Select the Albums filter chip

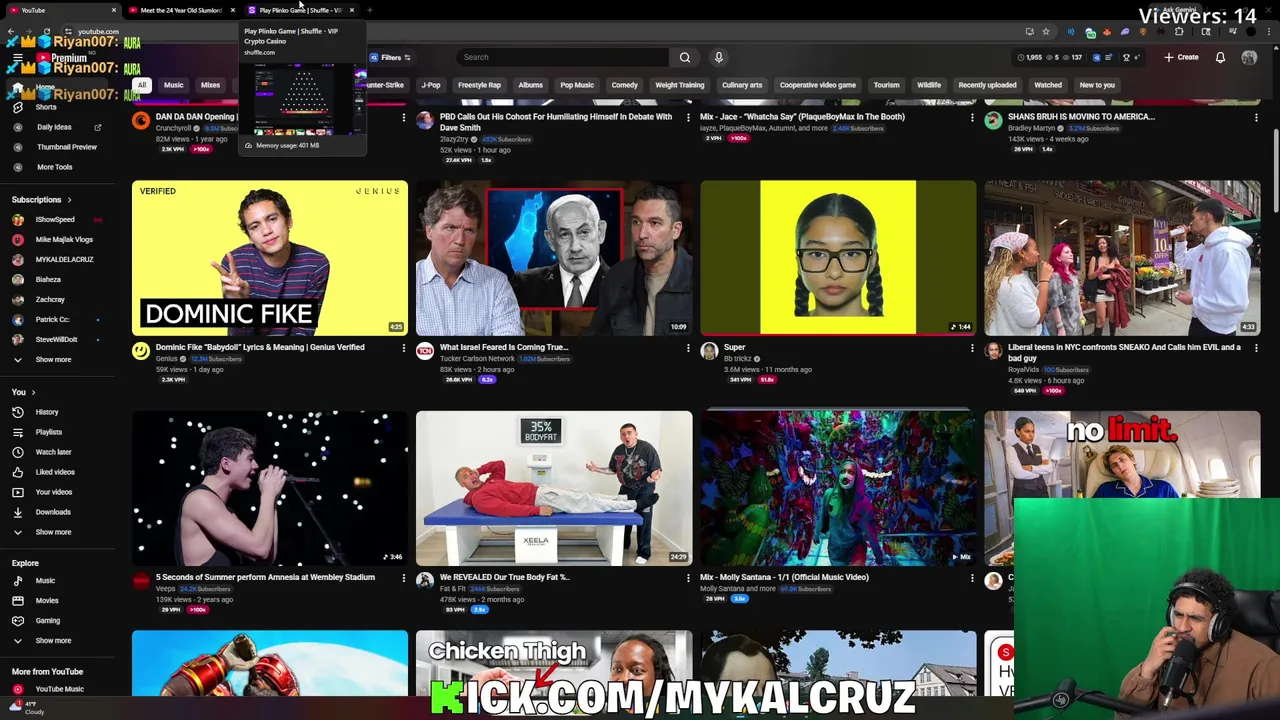[x=531, y=85]
